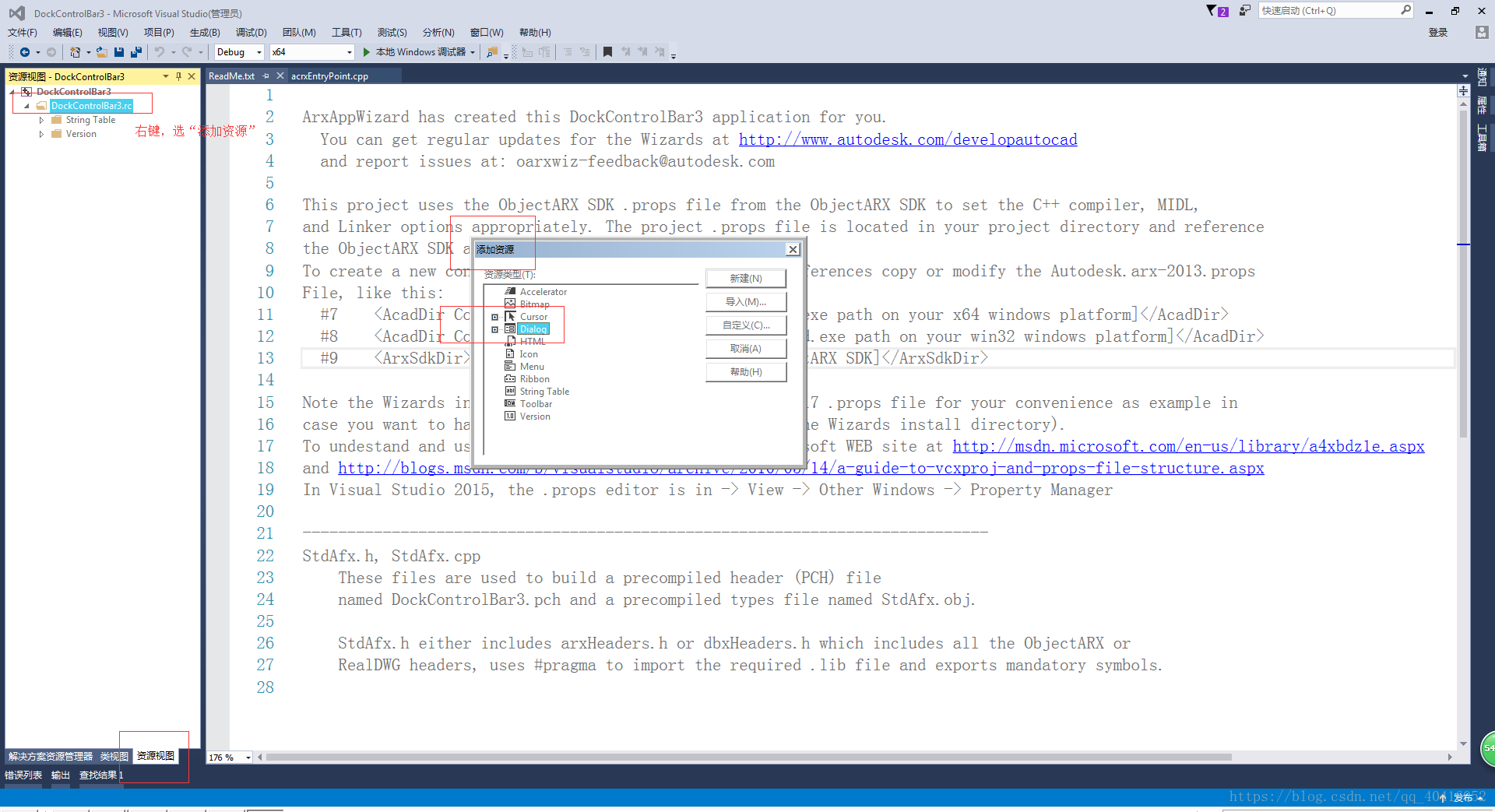Click the 帮助(H) button in dialog
The width and height of the screenshot is (1495, 812).
coord(746,371)
